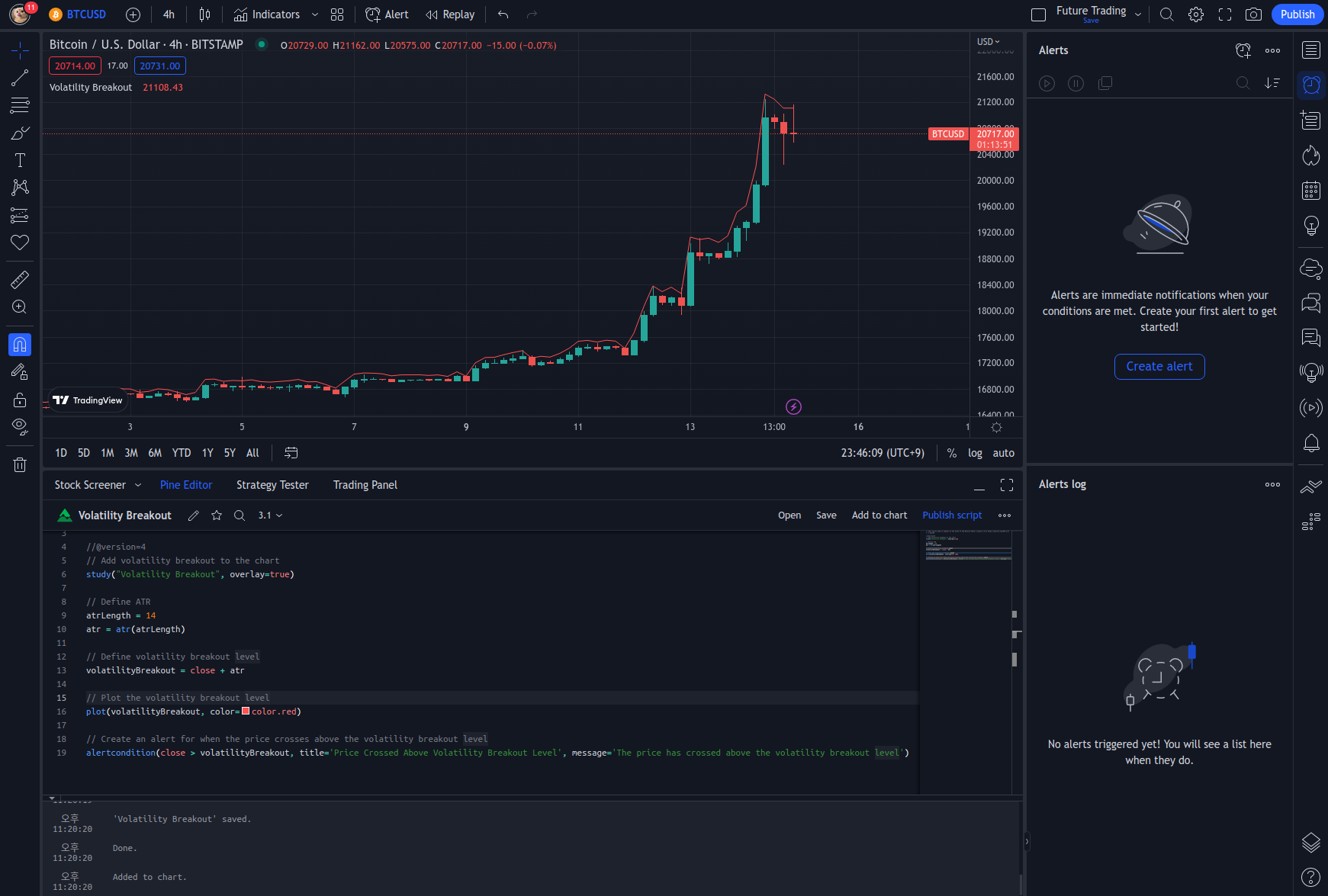
Task: Click Add to chart
Action: click(x=879, y=515)
